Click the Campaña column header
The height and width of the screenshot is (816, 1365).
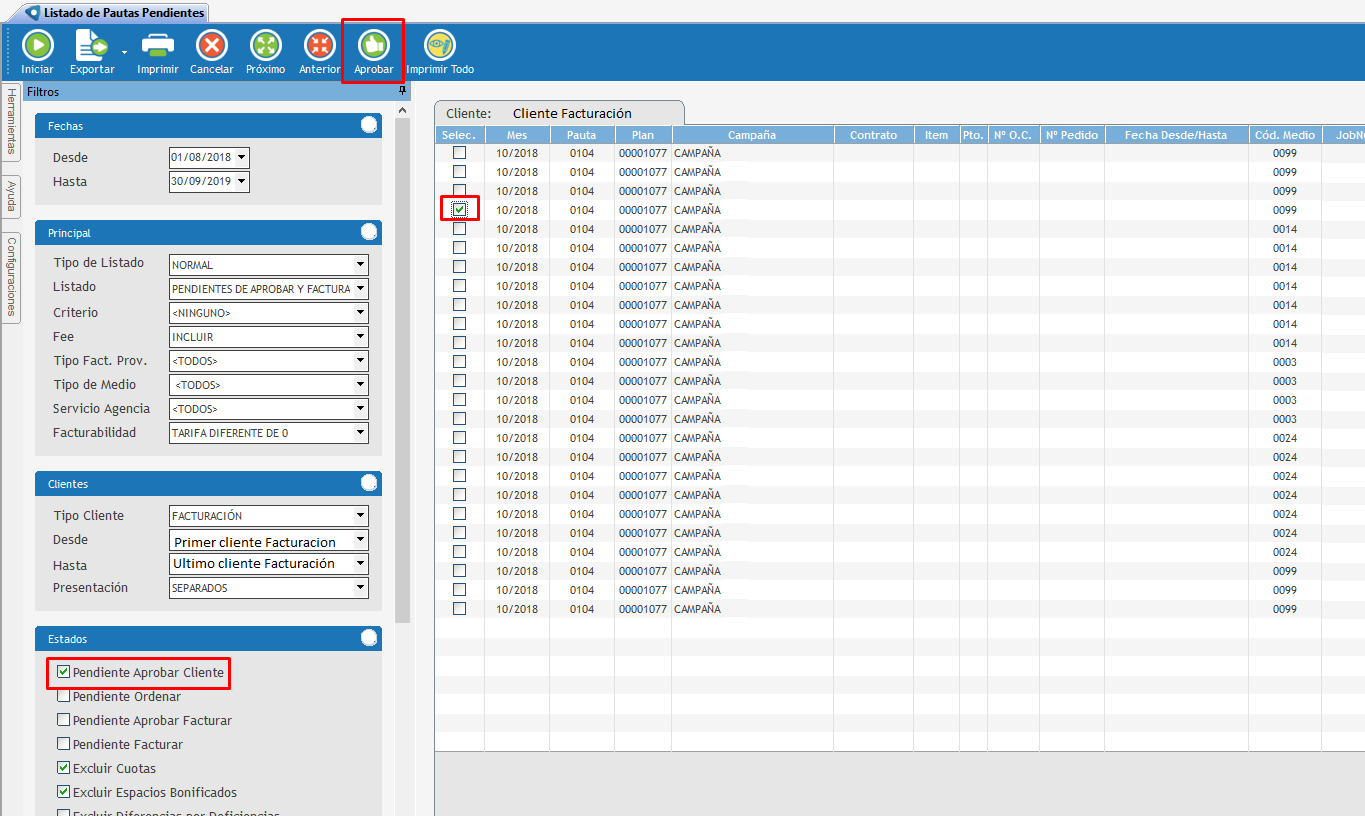pyautogui.click(x=752, y=135)
